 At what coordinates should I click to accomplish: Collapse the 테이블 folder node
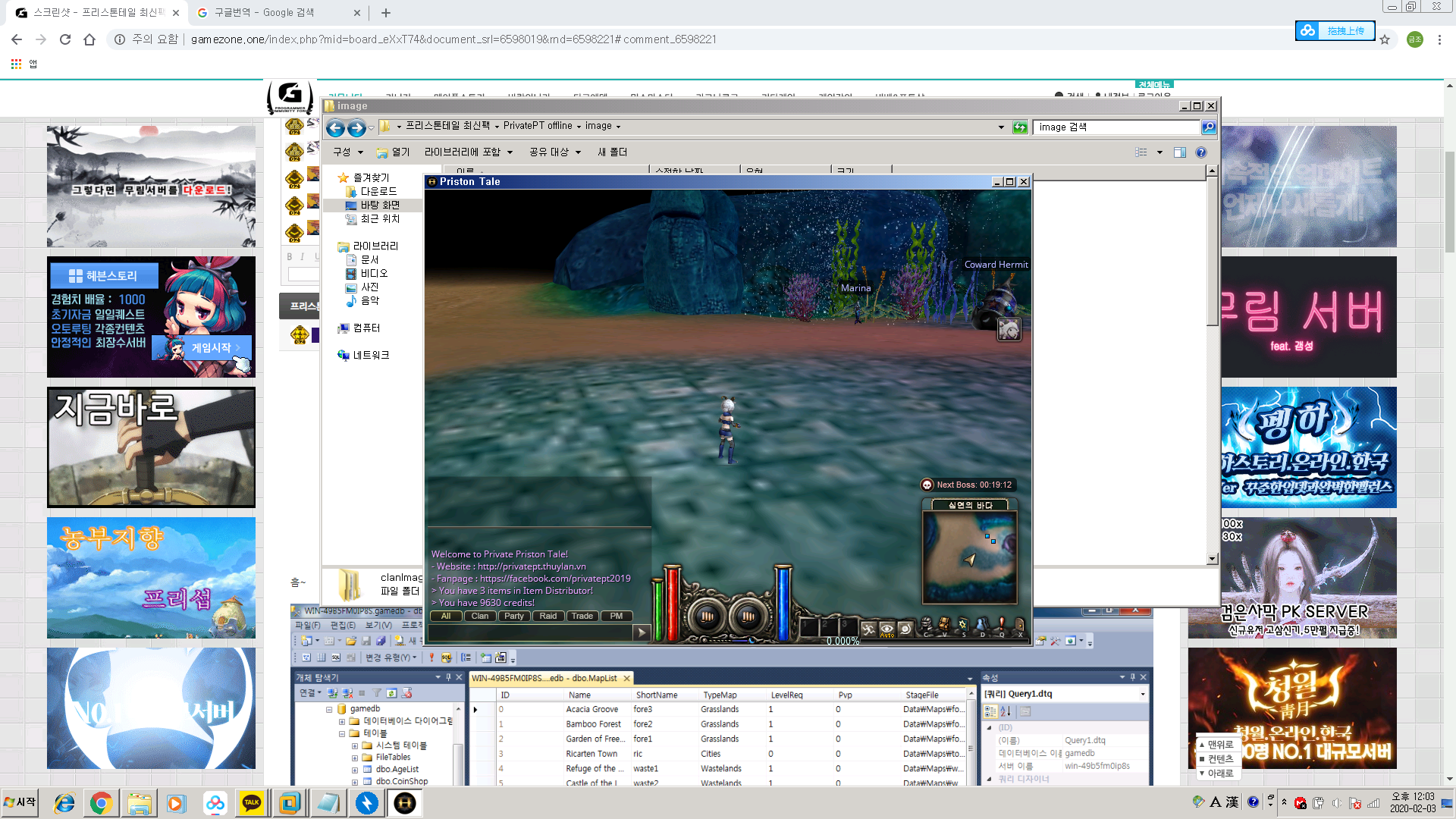pyautogui.click(x=342, y=734)
